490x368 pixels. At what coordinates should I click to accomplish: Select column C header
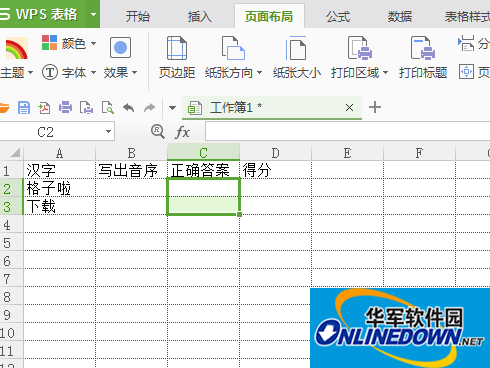(x=203, y=152)
